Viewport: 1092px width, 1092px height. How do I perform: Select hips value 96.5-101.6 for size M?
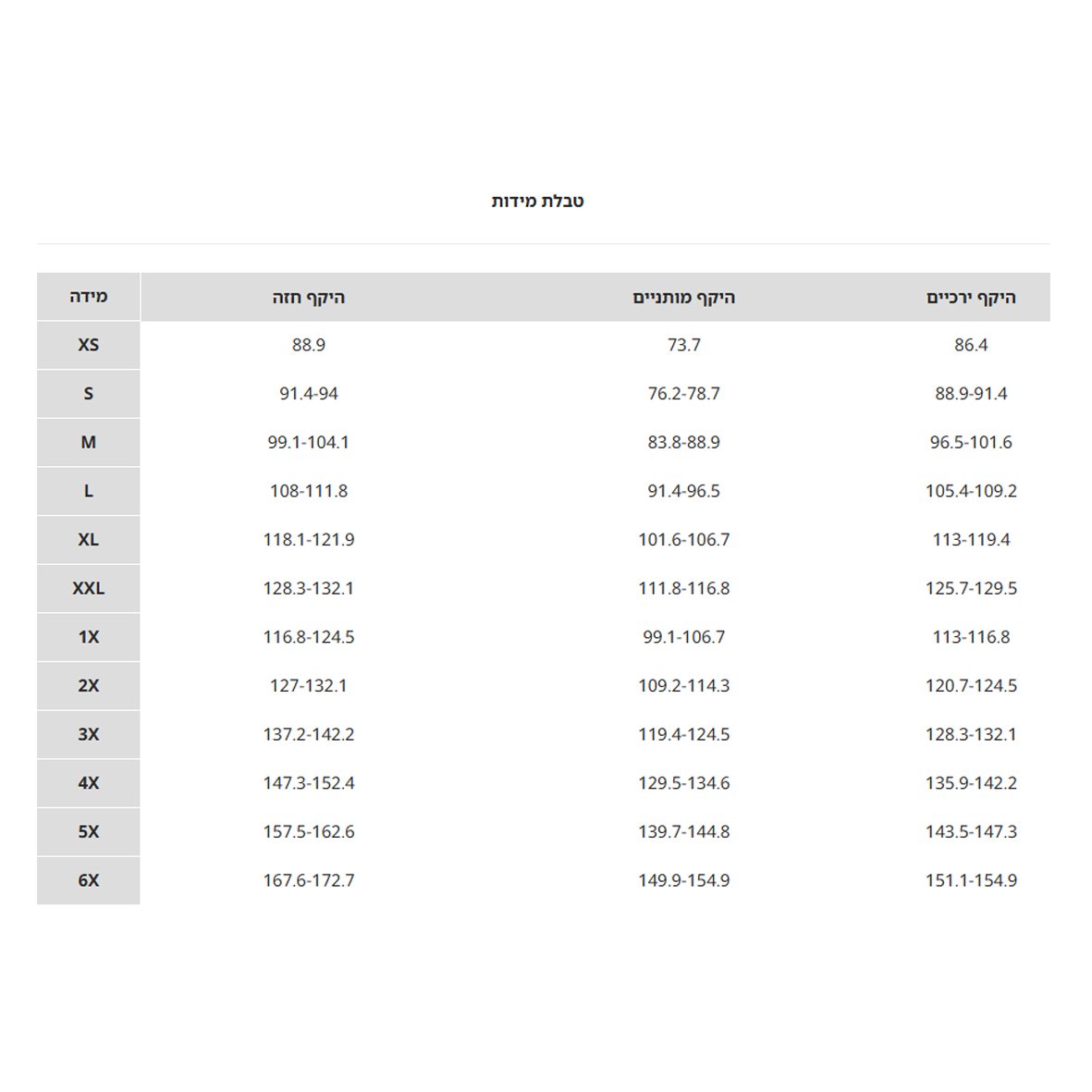(971, 442)
